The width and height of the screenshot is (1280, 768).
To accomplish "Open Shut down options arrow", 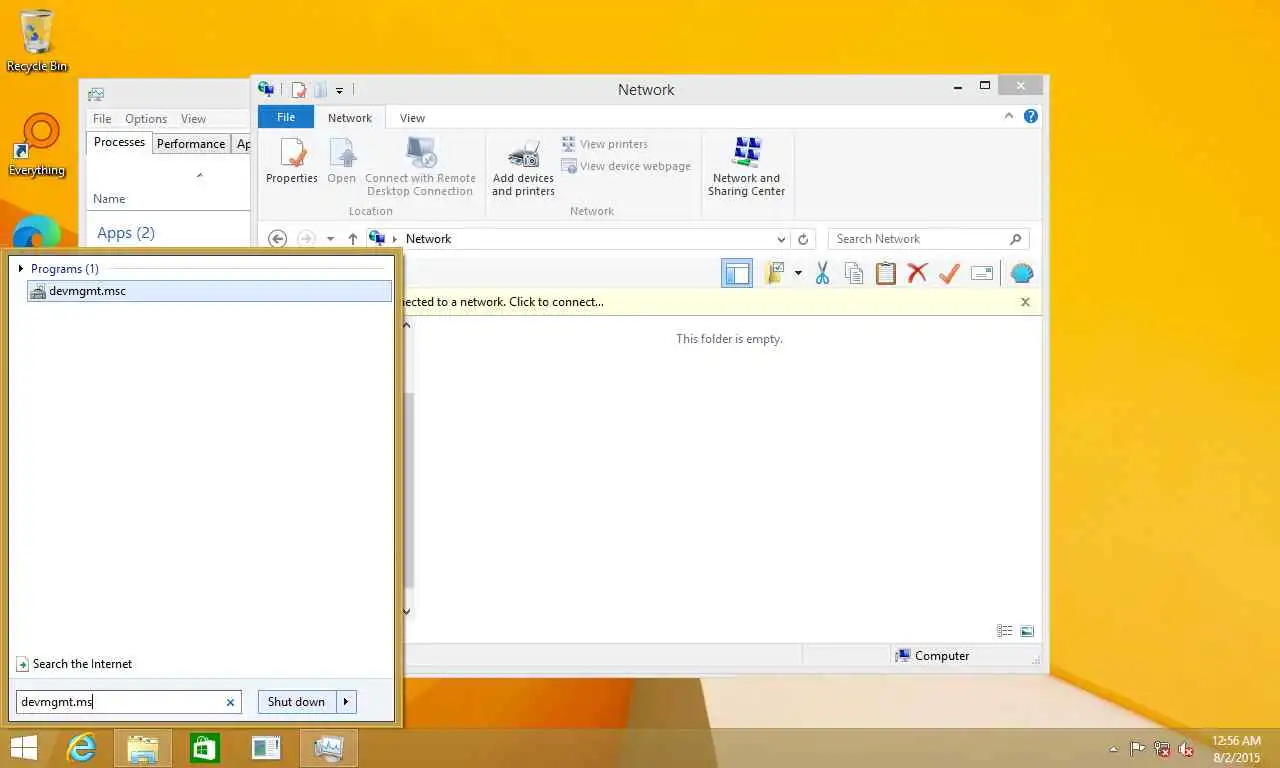I will 346,702.
